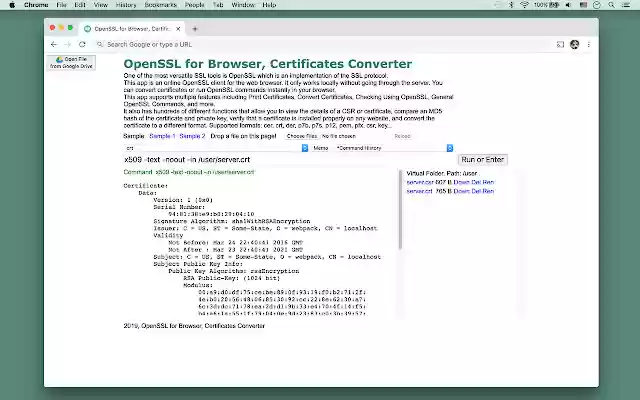
Task: Open the Sample 1 link
Action: click(x=162, y=136)
